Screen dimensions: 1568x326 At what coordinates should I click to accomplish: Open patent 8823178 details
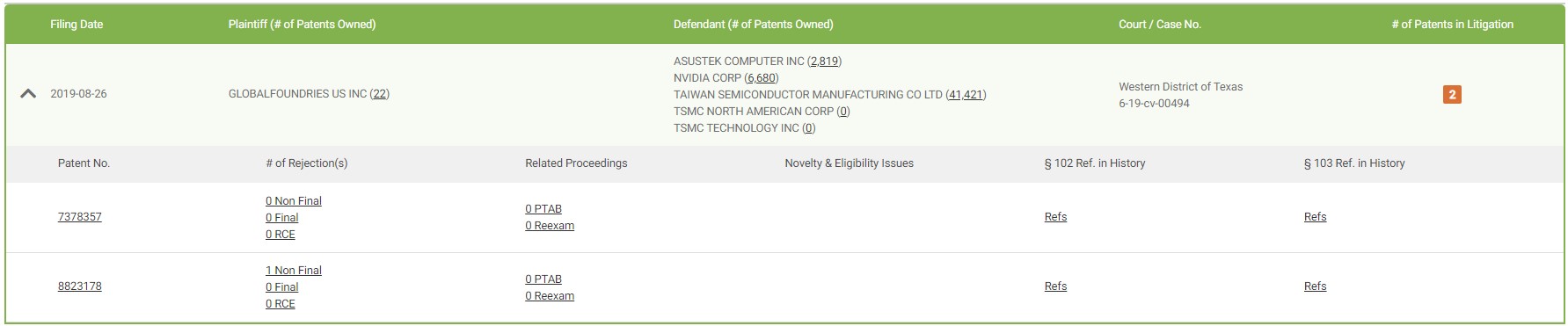click(x=79, y=286)
